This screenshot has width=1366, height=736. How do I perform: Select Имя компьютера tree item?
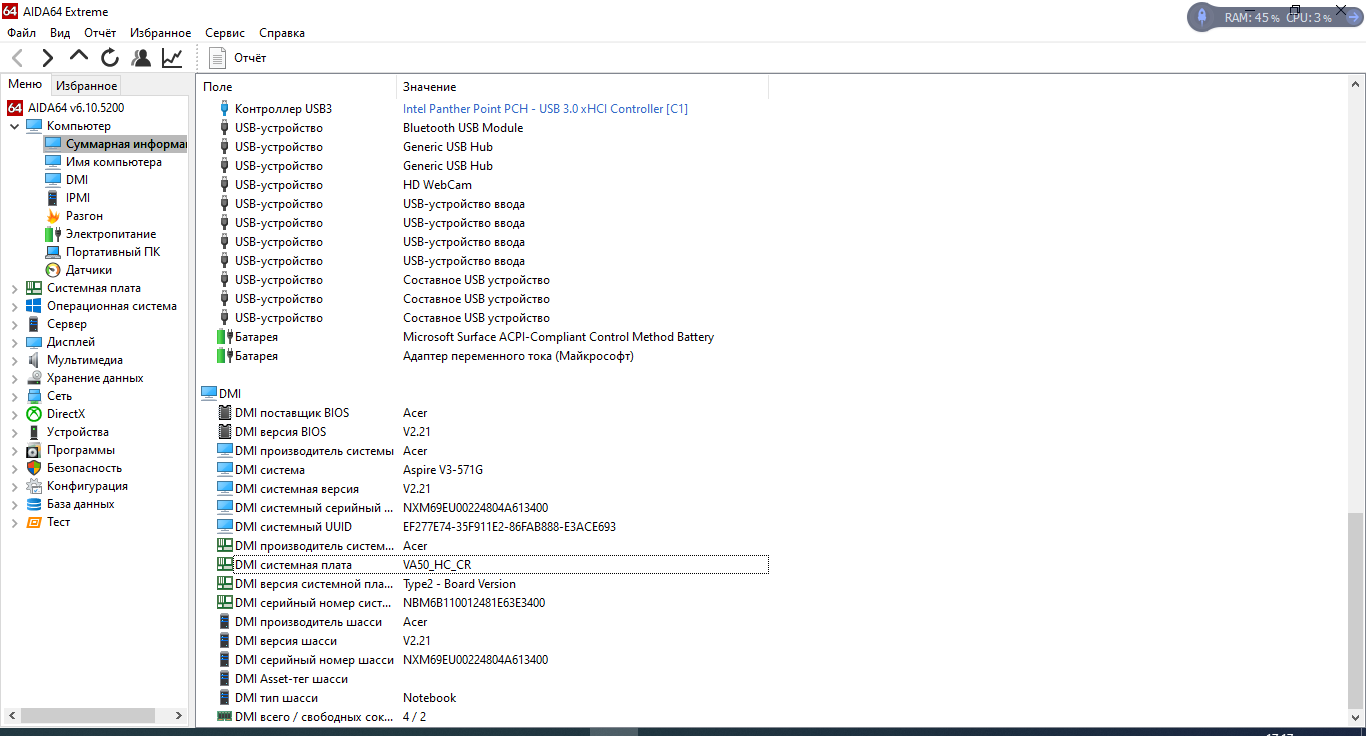point(113,162)
